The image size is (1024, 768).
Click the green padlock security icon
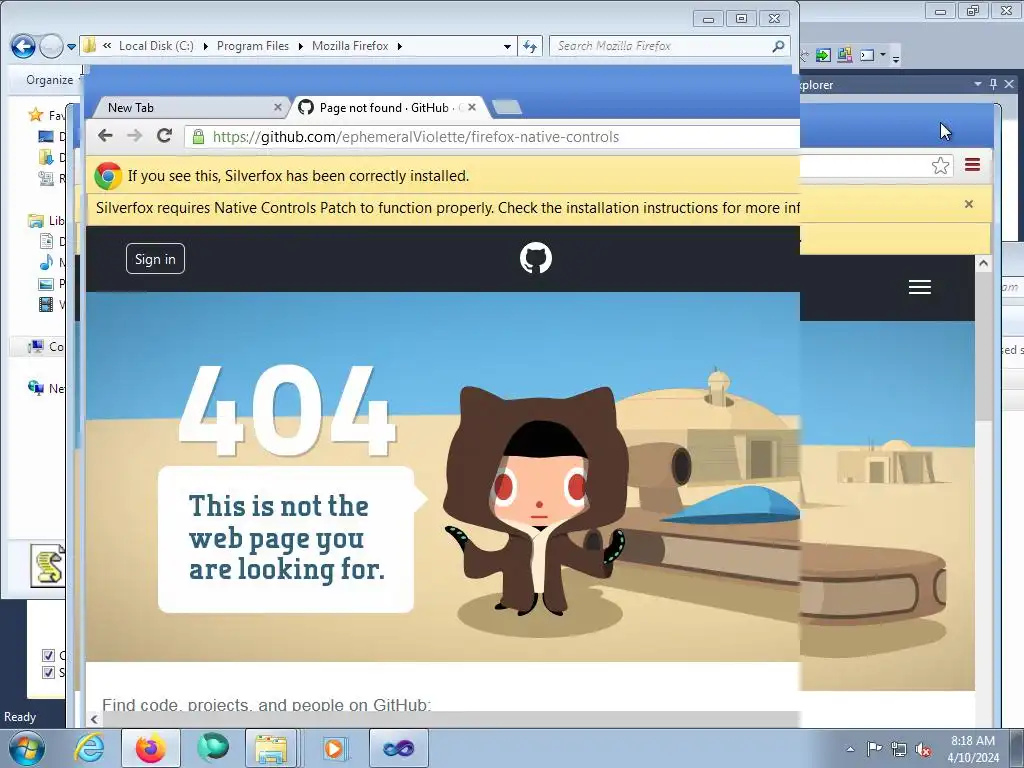click(198, 136)
